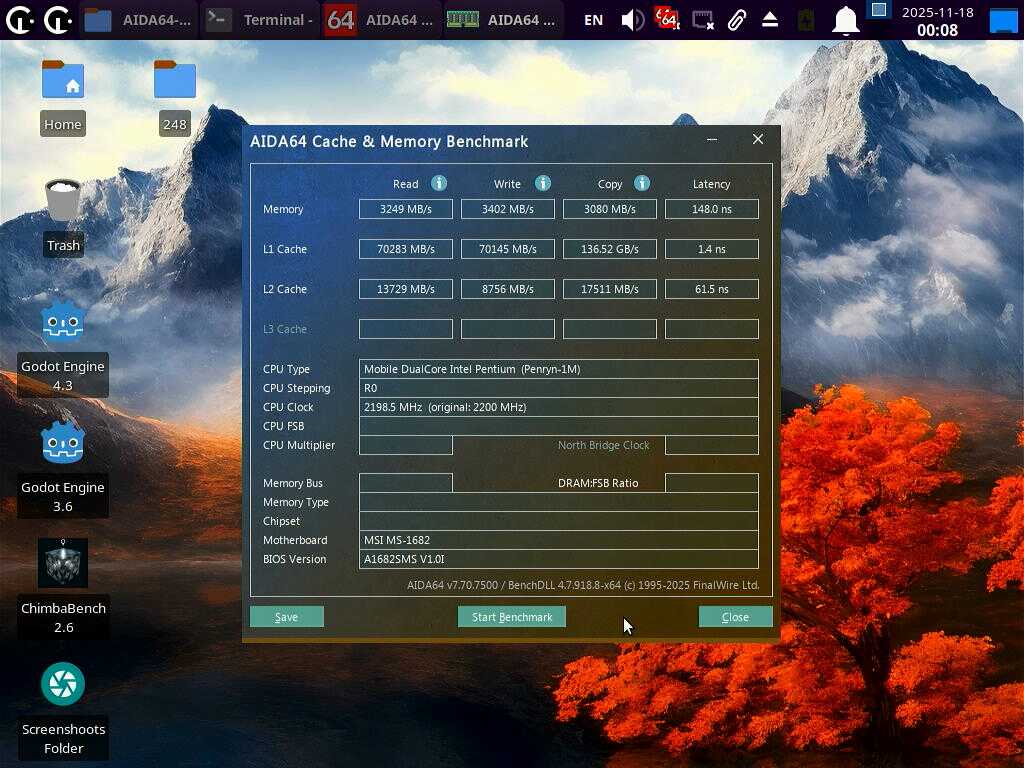
Task: Click the CPU Stepping value R0
Action: (x=558, y=388)
